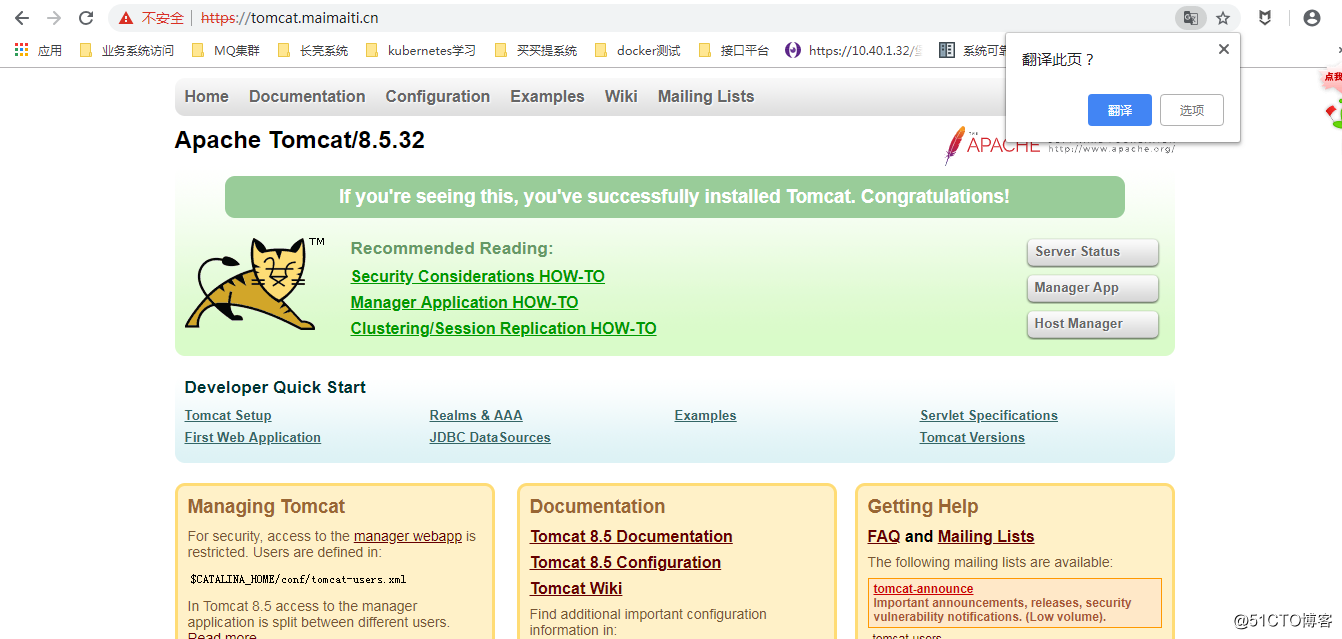
Task: Open Clustering/Session Replication HOW-TO link
Action: click(x=503, y=328)
